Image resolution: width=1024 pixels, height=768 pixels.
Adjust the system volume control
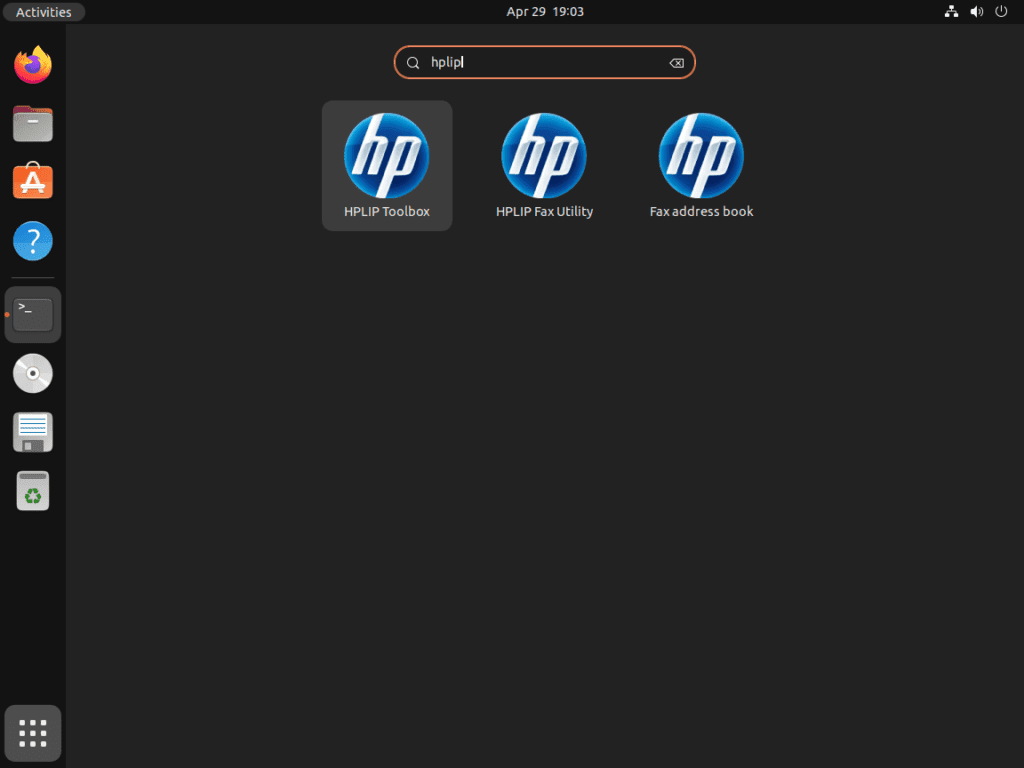click(976, 11)
